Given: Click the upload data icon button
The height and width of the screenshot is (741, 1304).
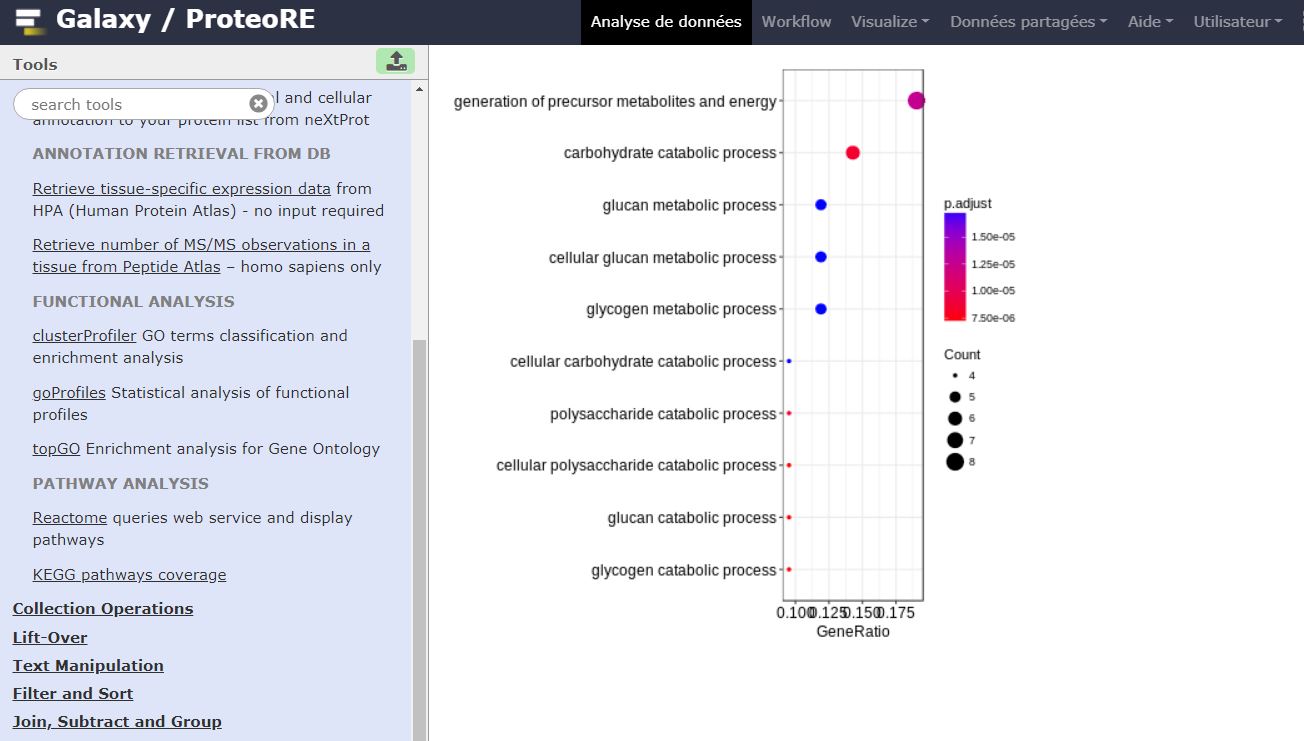Looking at the screenshot, I should (x=395, y=61).
